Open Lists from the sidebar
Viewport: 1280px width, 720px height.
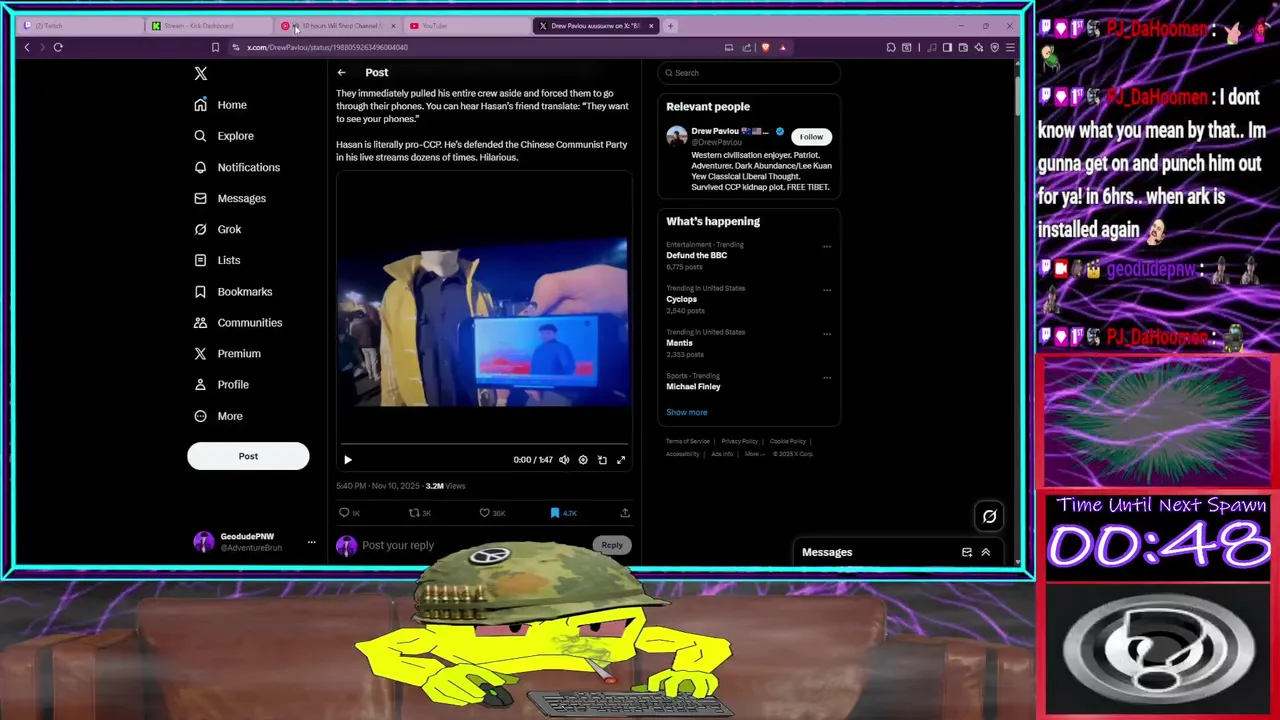coord(216,260)
